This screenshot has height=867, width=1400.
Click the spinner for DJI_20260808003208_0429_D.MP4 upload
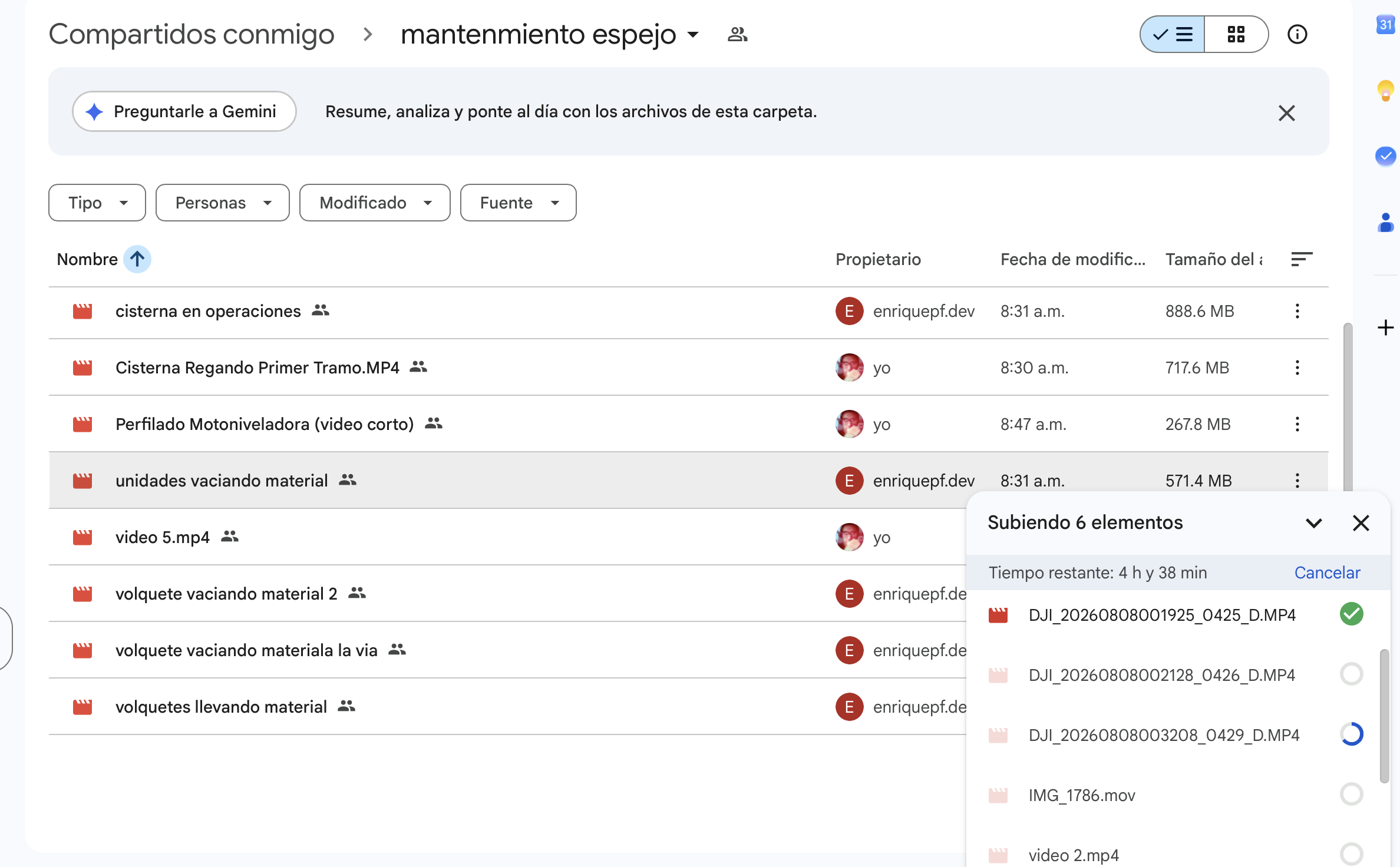point(1352,734)
